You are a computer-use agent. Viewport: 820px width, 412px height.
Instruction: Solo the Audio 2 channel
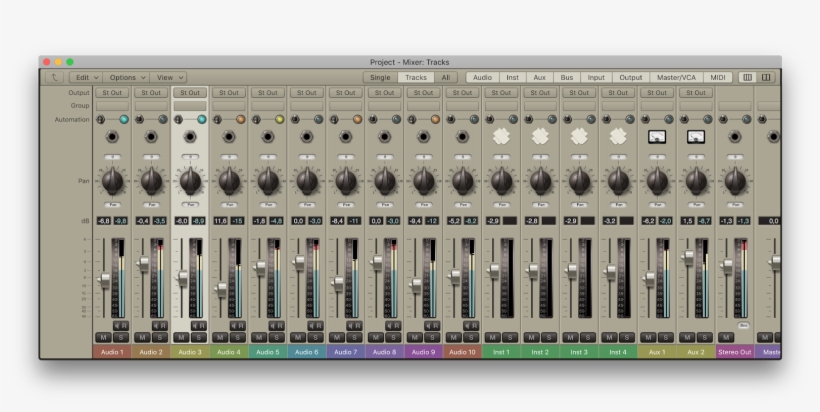160,337
